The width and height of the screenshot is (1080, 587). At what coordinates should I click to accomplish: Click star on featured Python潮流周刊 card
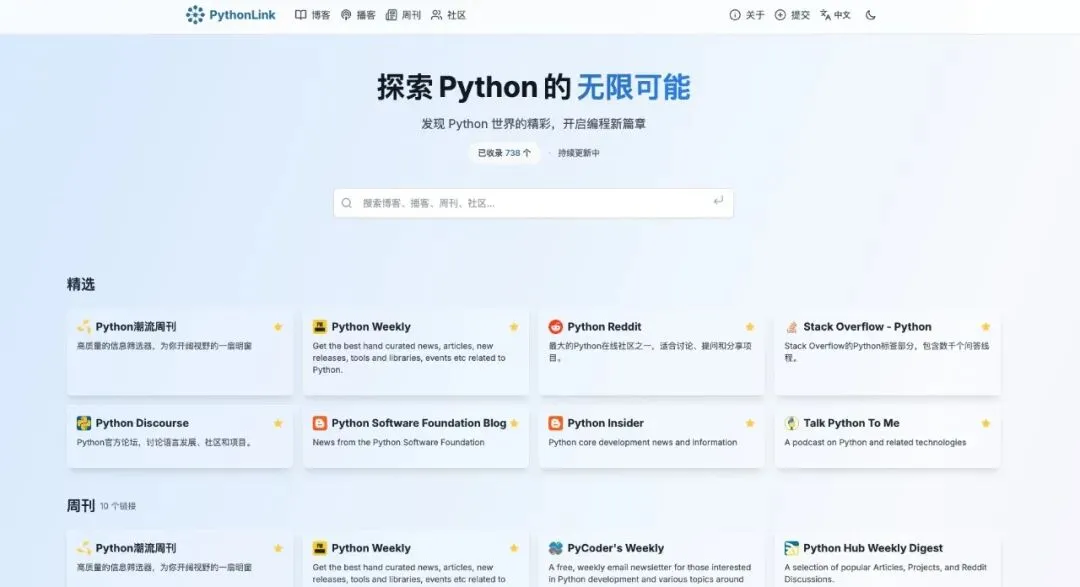(x=278, y=327)
